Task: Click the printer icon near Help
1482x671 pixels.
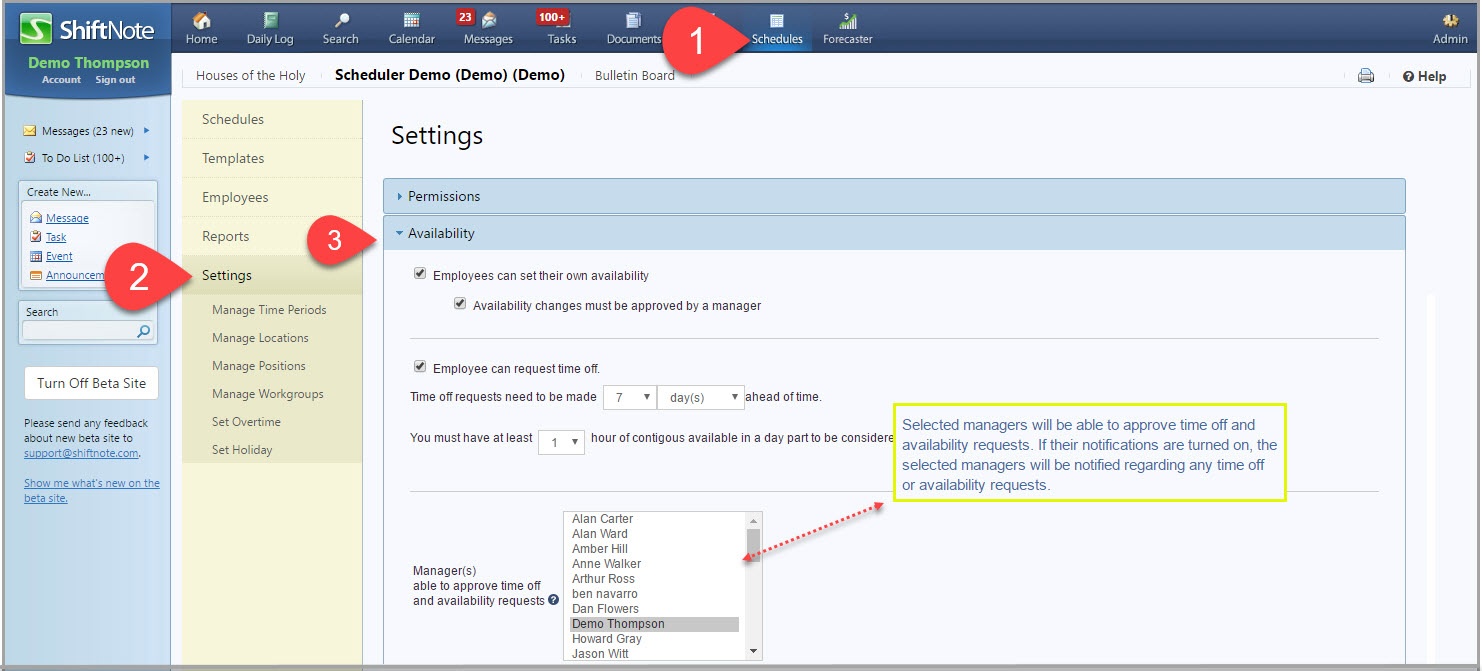Action: [1366, 76]
